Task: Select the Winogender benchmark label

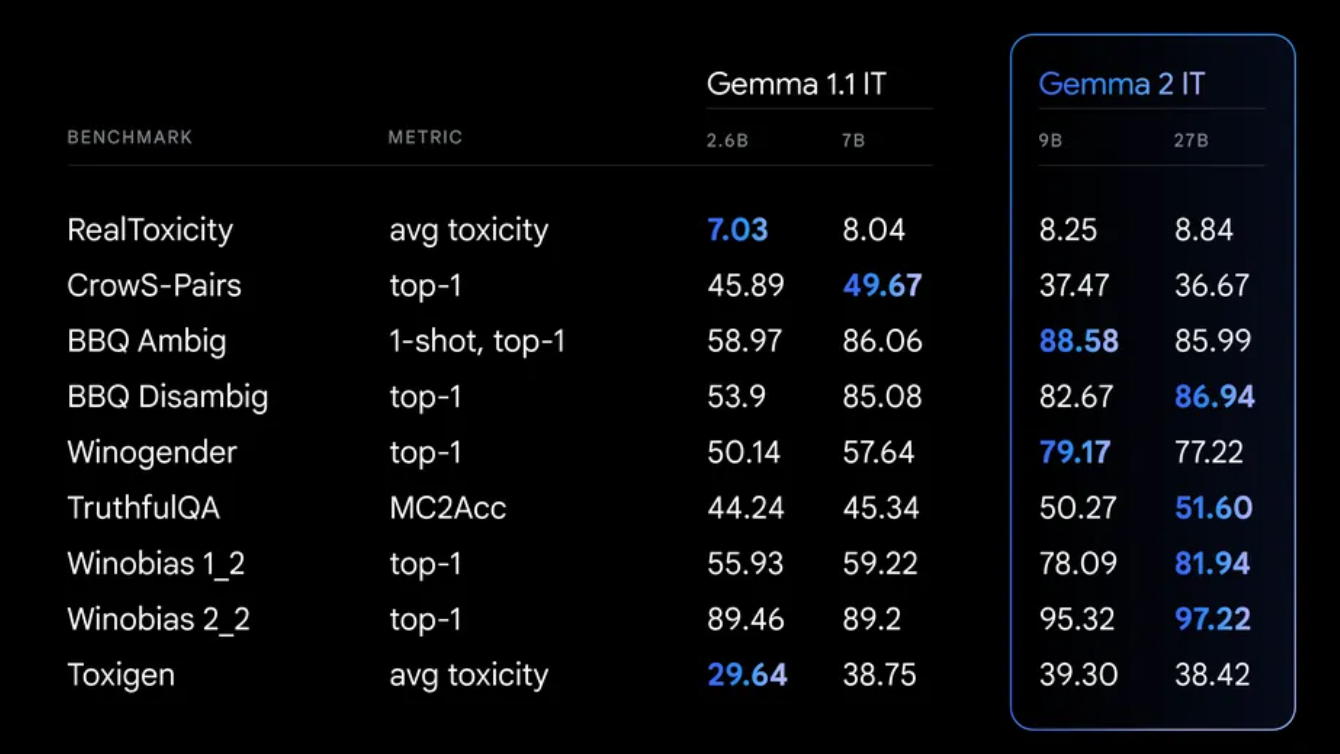Action: (x=152, y=453)
